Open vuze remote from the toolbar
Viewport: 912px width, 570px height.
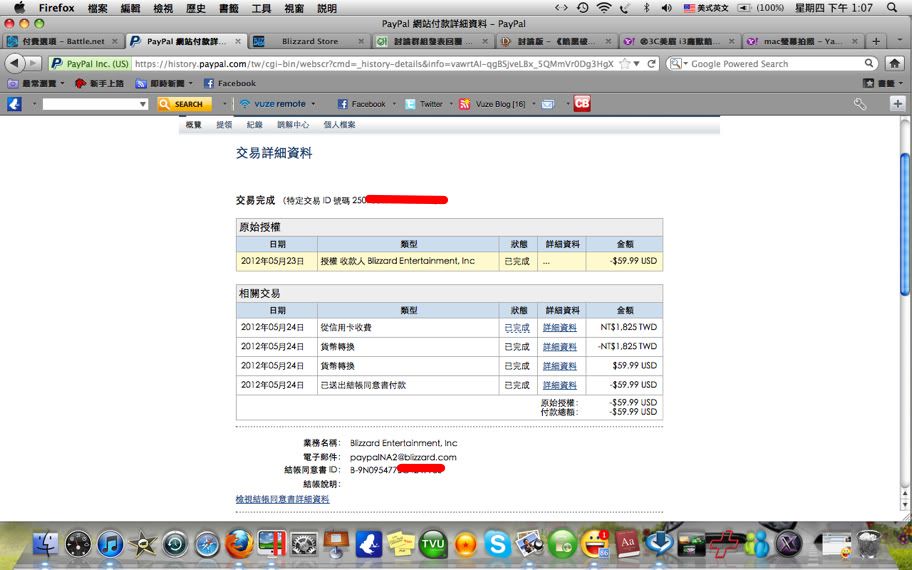(272, 104)
